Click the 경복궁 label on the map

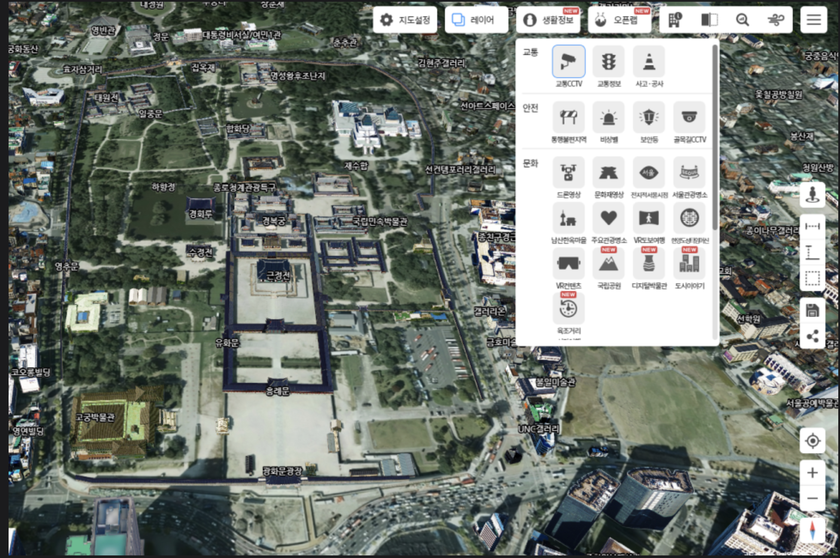[x=273, y=221]
